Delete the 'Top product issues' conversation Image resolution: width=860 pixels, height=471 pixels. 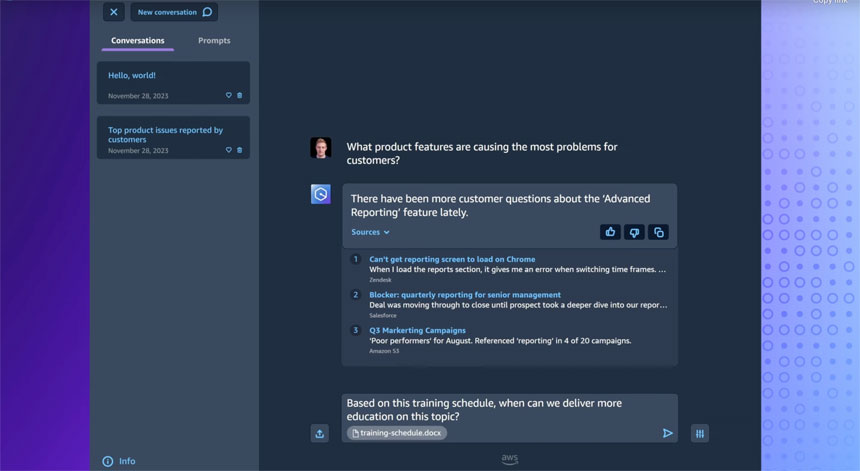click(x=240, y=150)
